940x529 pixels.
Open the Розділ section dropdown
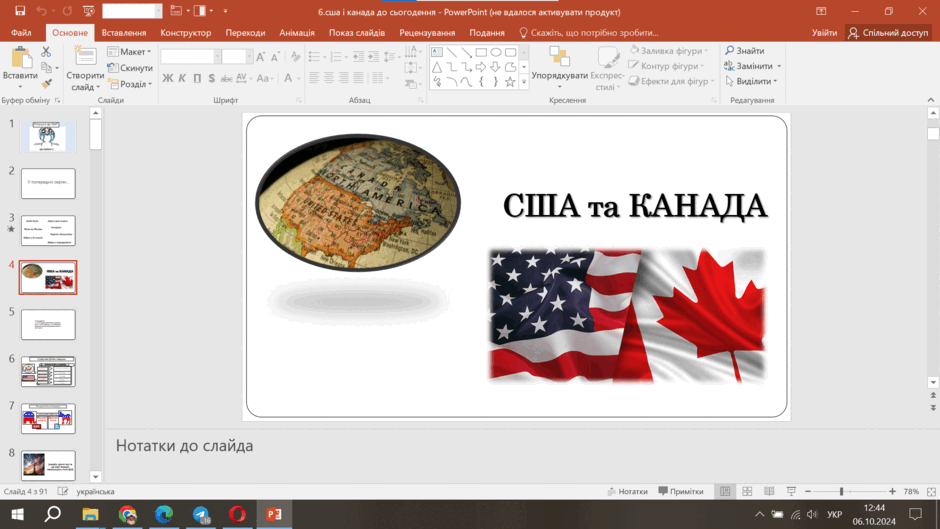click(x=129, y=84)
